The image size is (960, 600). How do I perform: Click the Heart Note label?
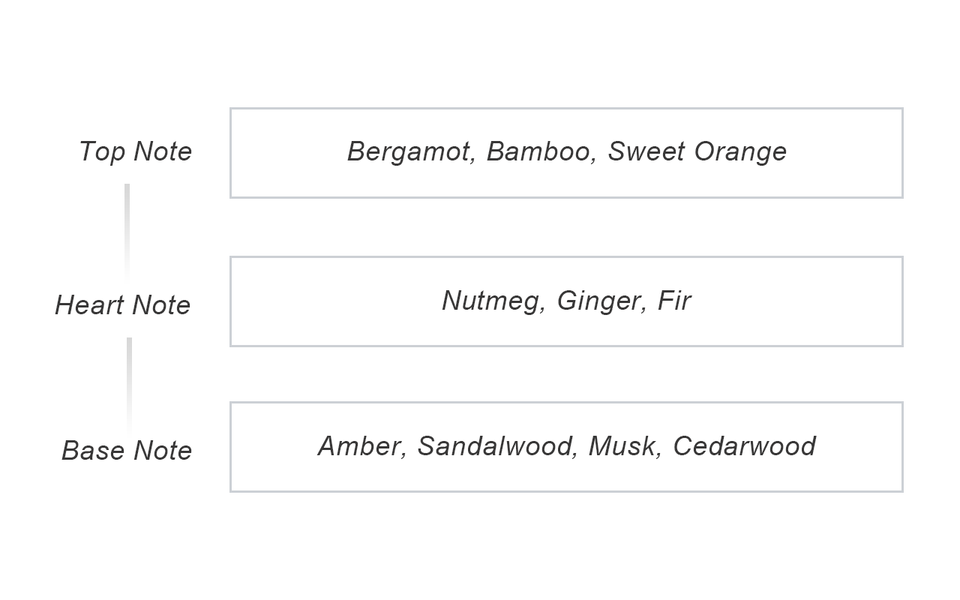coord(123,305)
